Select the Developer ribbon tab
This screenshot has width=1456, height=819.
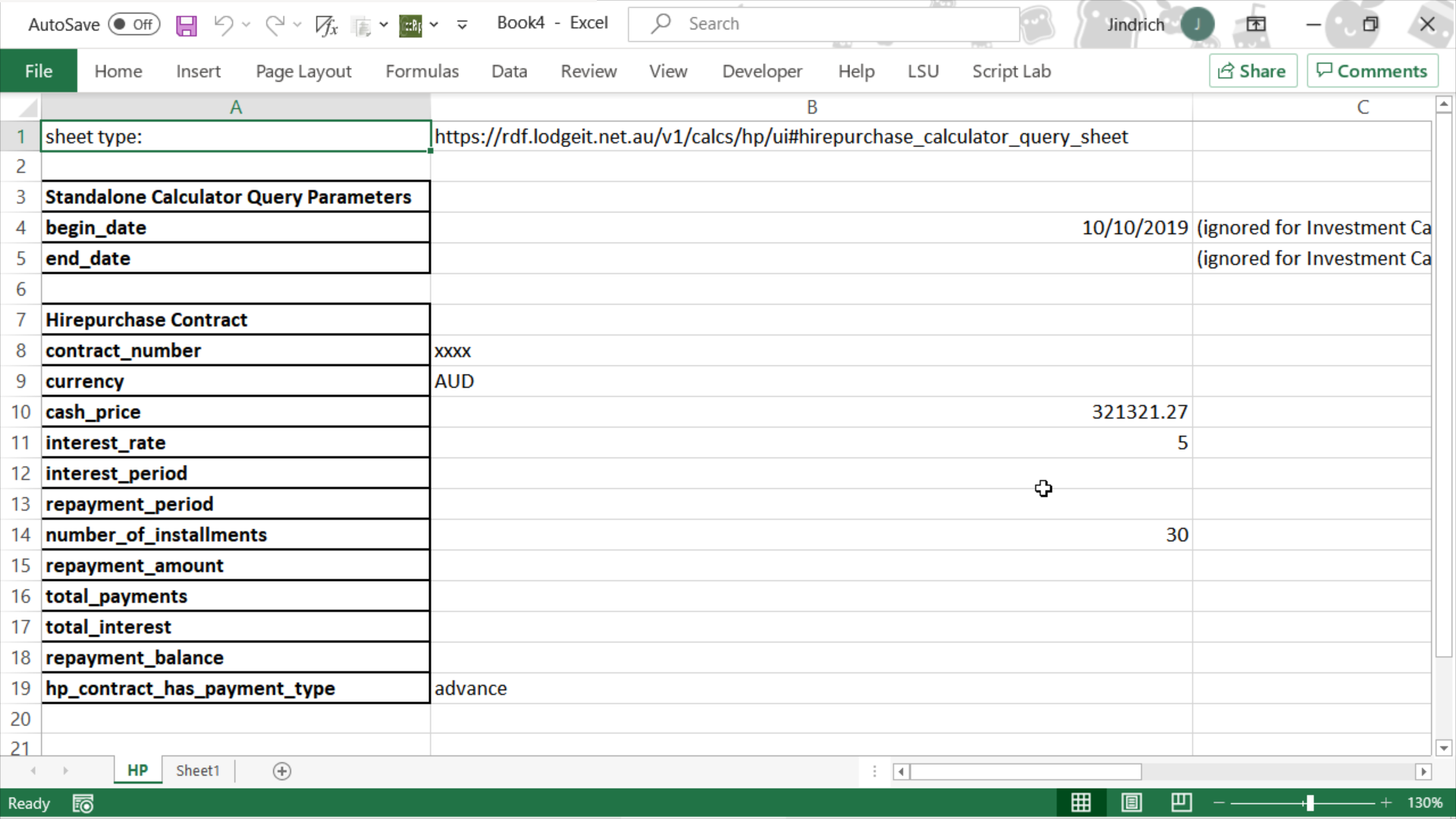click(x=764, y=71)
